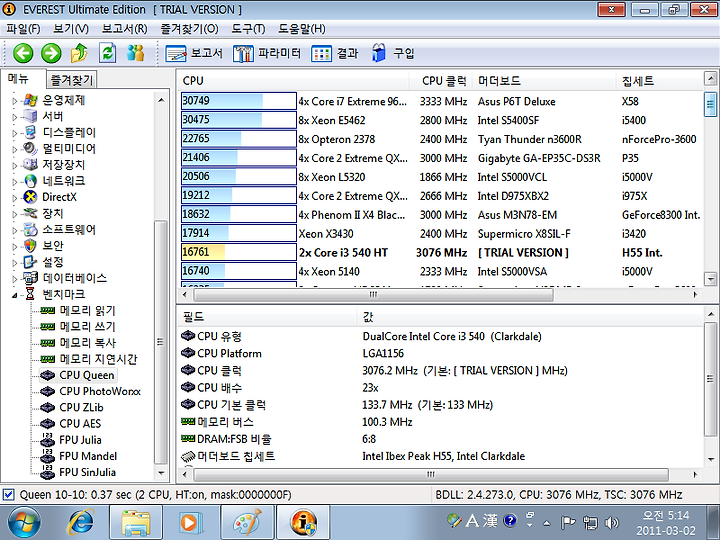Click the green Forward arrow toolbar icon
720x540 pixels.
51,53
